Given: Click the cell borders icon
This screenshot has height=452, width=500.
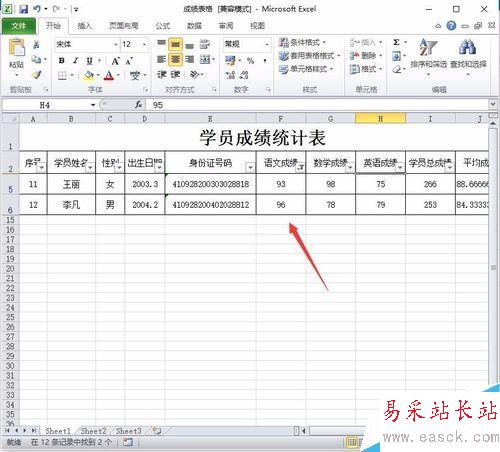Looking at the screenshot, I should pyautogui.click(x=62, y=76).
